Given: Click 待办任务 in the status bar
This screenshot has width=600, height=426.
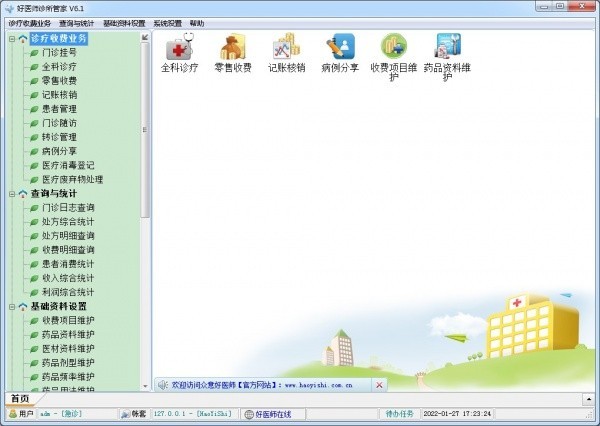Looking at the screenshot, I should point(399,414).
